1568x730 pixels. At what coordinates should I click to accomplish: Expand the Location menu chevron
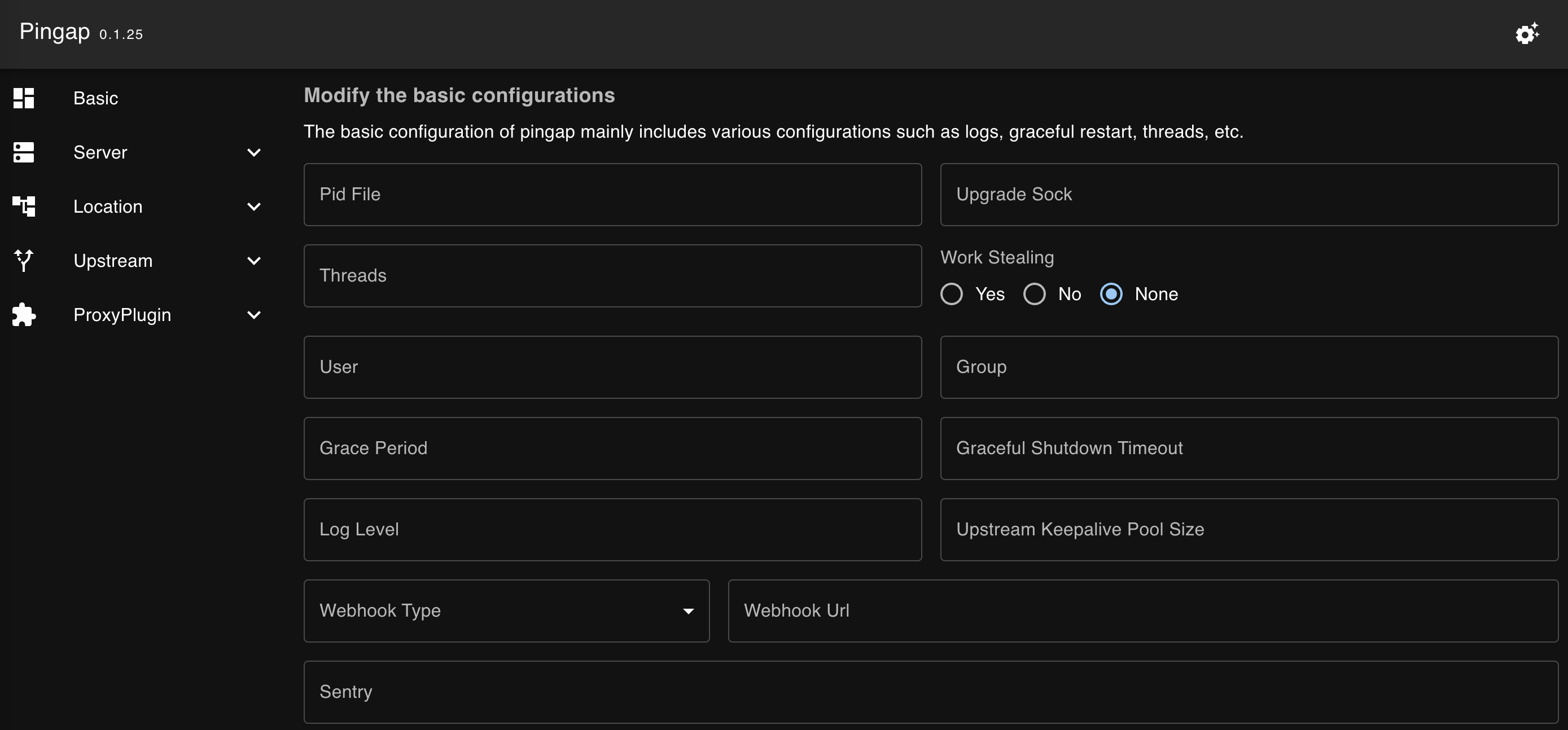[x=254, y=206]
